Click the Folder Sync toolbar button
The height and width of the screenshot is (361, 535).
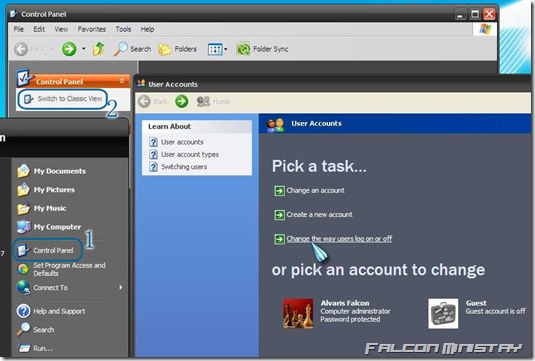262,49
